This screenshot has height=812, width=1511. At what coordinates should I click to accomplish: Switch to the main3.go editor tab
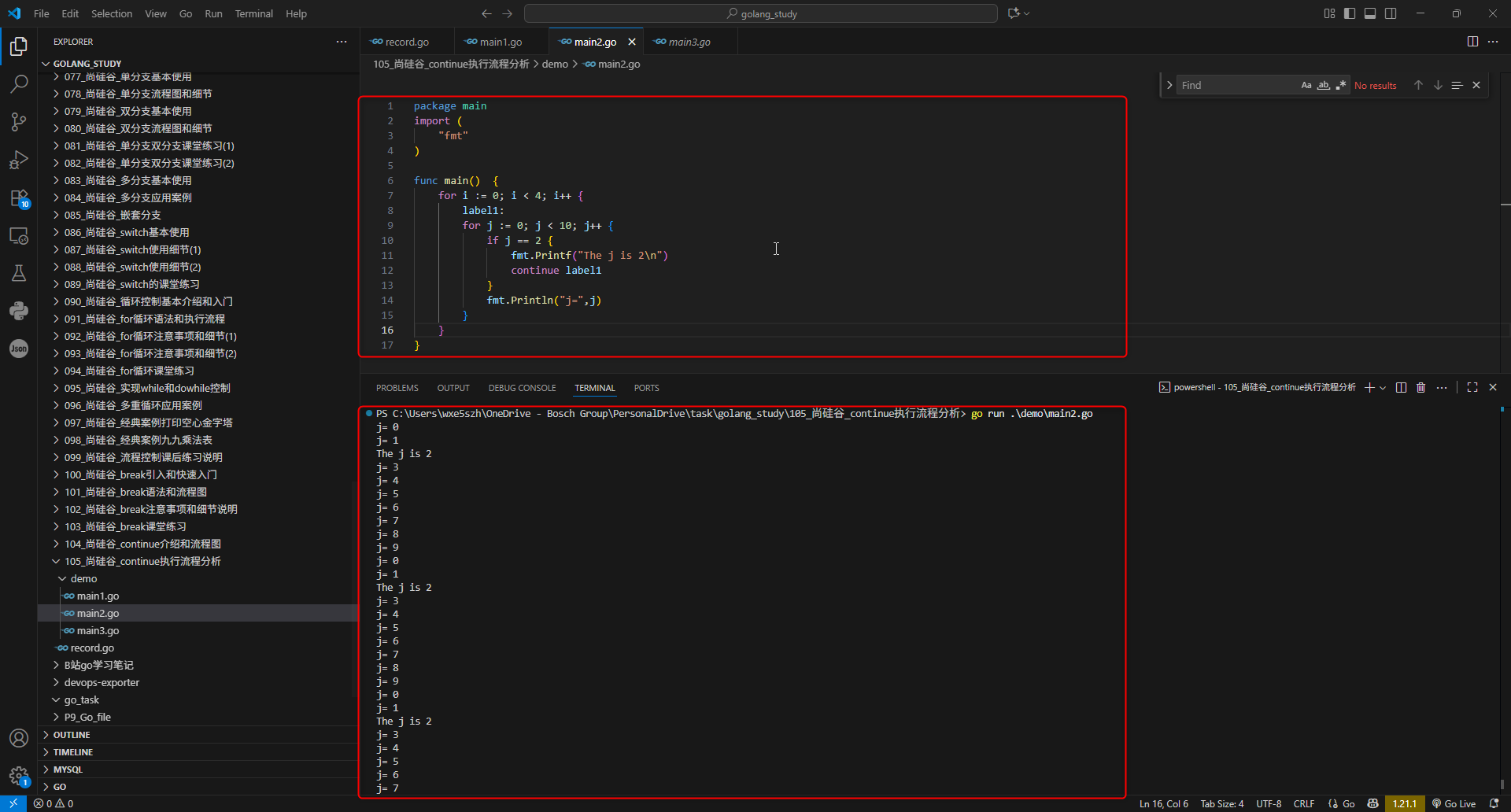click(689, 42)
